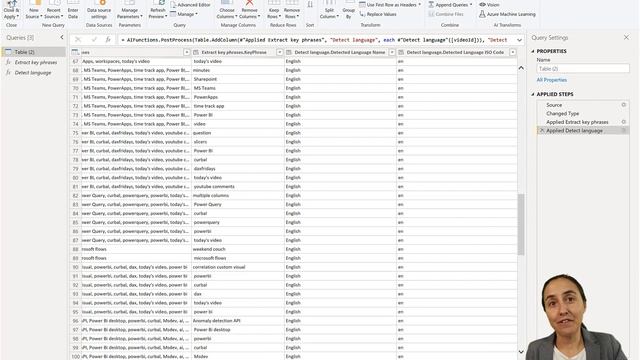
Task: Open Detected Language ISO Code column filter dropdown
Action: pos(513,52)
